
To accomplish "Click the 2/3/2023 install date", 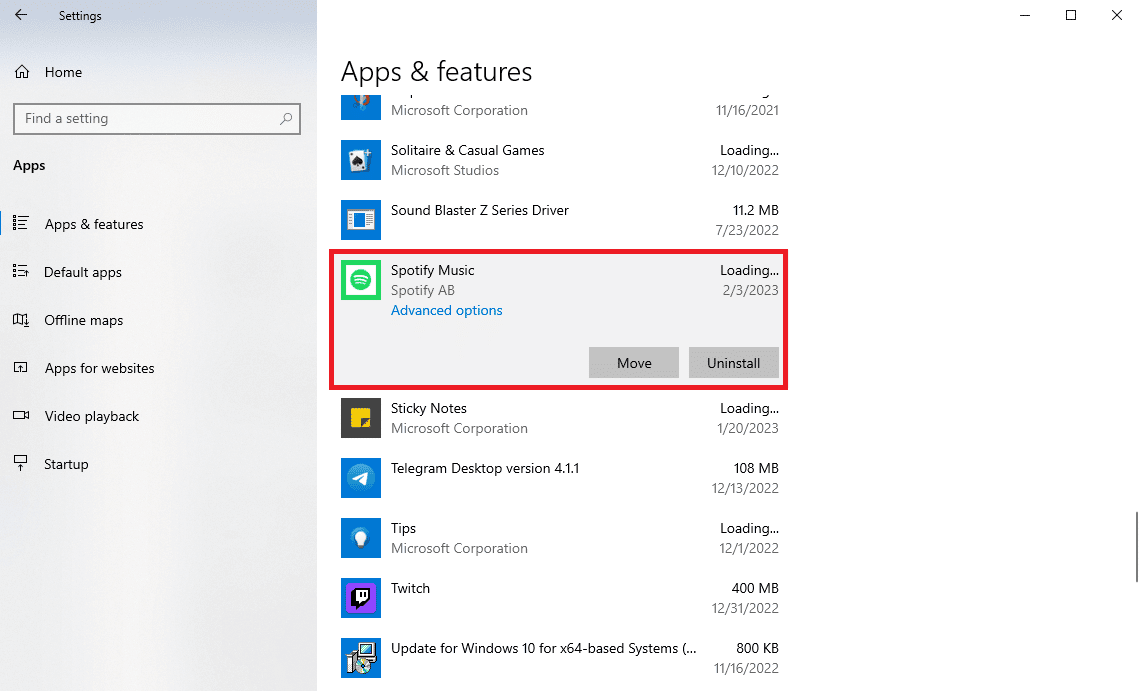I will coord(750,290).
